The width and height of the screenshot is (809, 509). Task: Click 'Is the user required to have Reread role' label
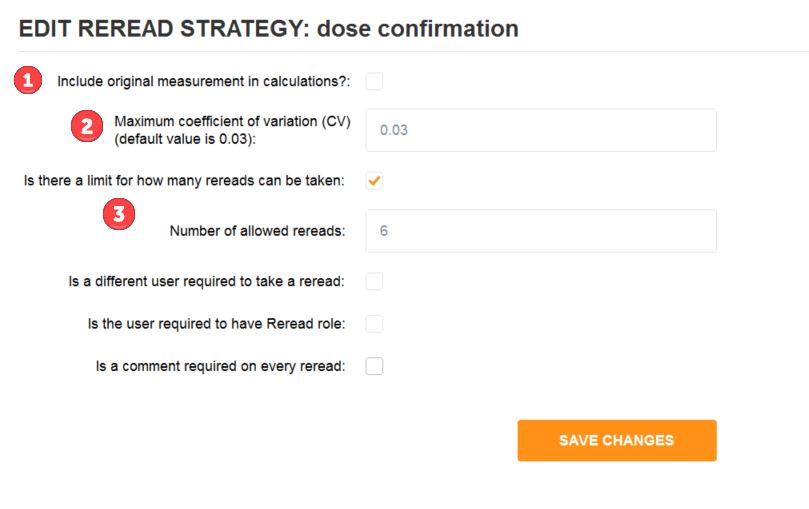pos(216,324)
